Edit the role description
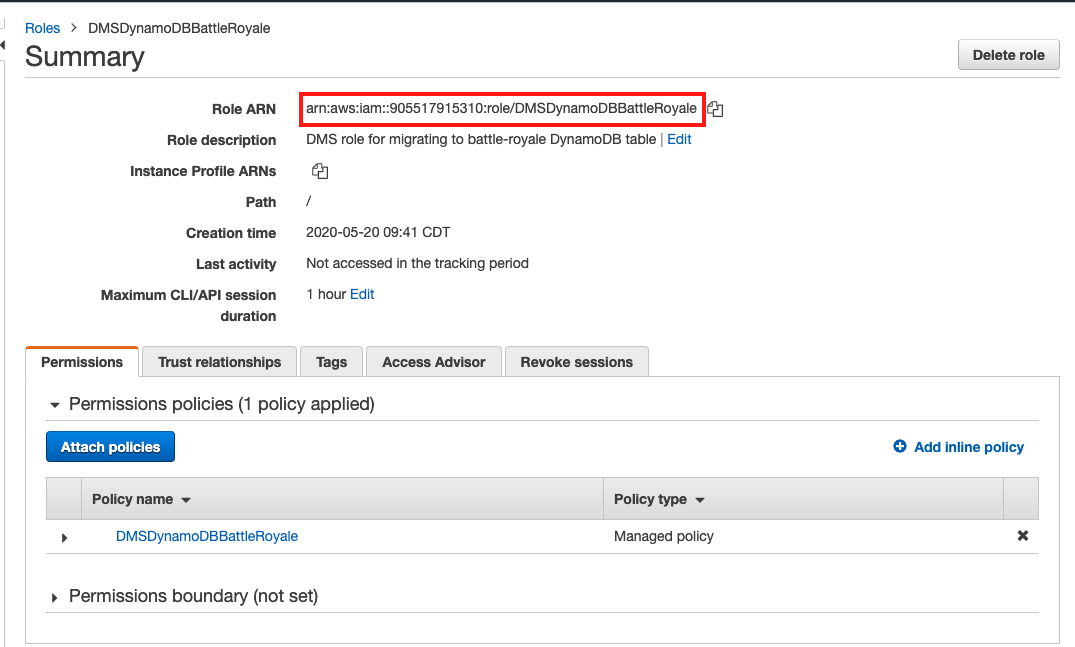This screenshot has width=1075, height=647. [679, 139]
